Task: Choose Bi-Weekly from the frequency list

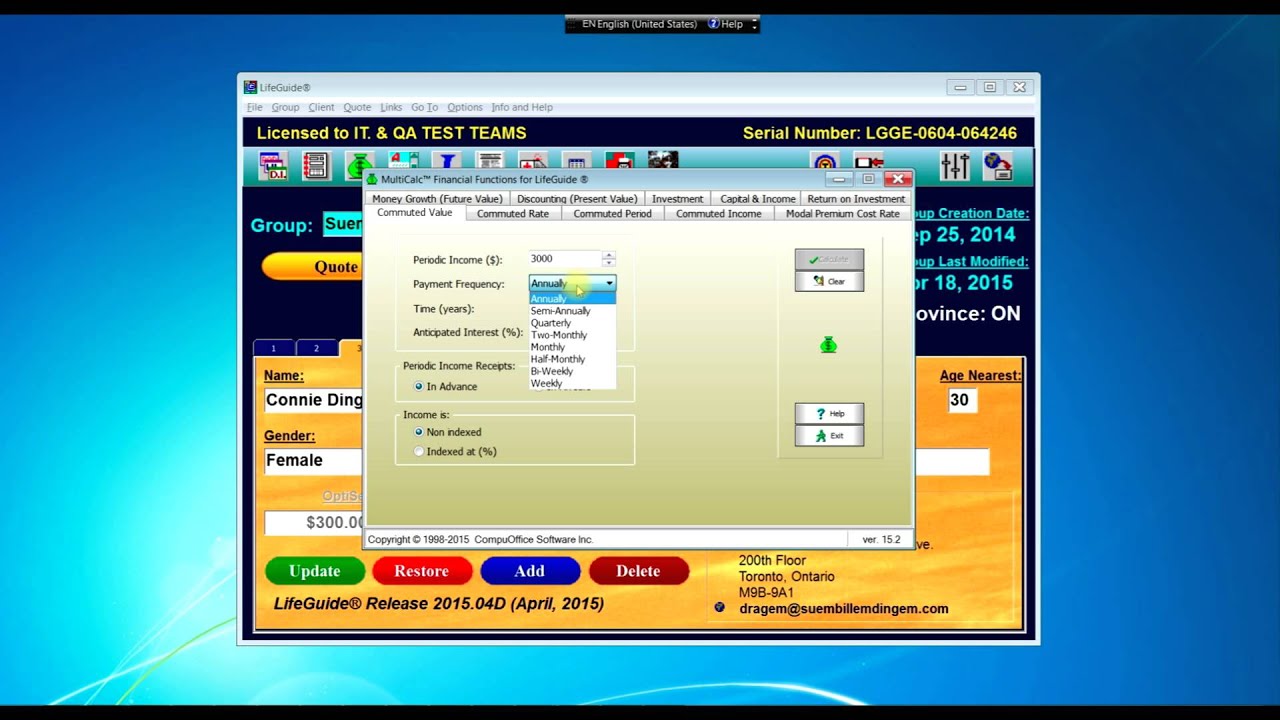Action: tap(572, 371)
